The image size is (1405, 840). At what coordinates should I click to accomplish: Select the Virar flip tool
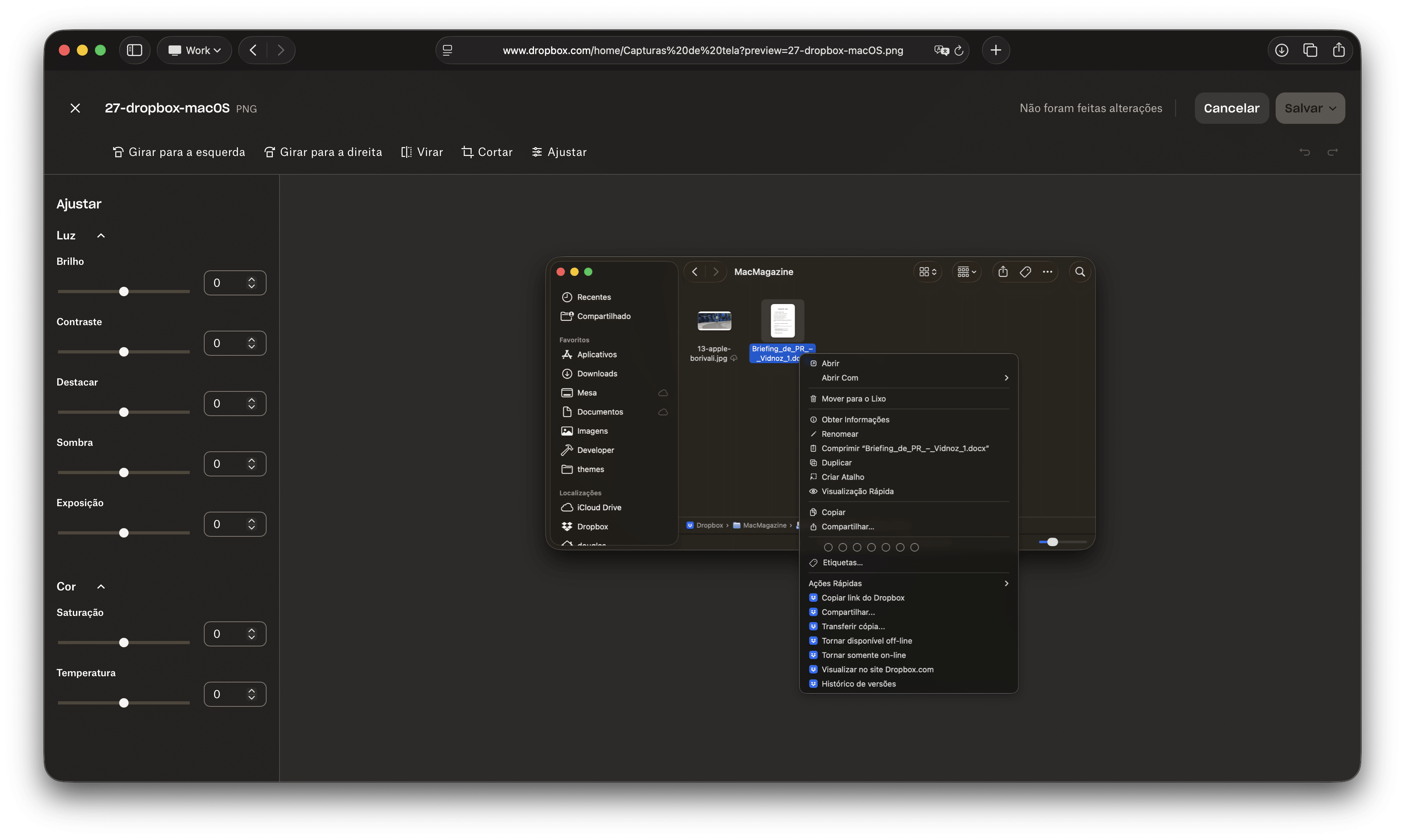click(422, 152)
